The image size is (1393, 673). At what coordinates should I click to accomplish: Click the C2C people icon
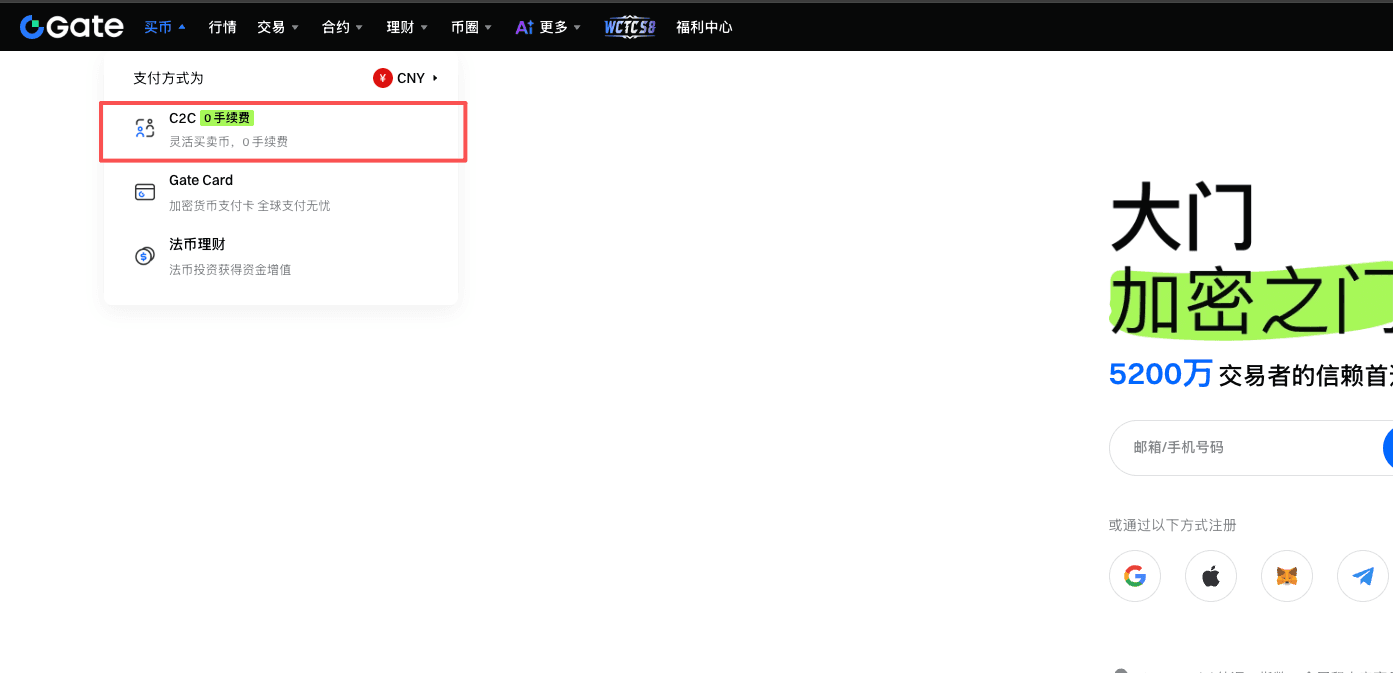pos(145,129)
